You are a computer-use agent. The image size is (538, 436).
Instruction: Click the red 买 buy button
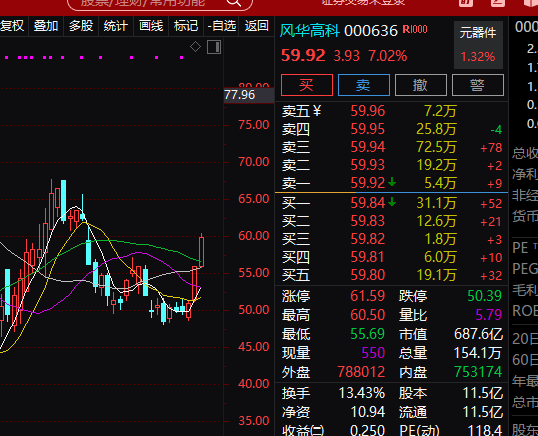307,85
